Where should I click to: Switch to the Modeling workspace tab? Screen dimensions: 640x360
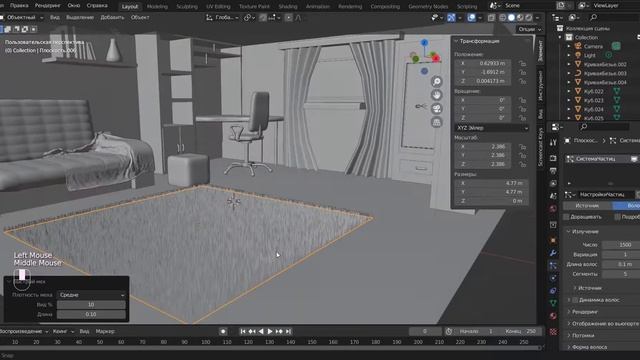157,7
